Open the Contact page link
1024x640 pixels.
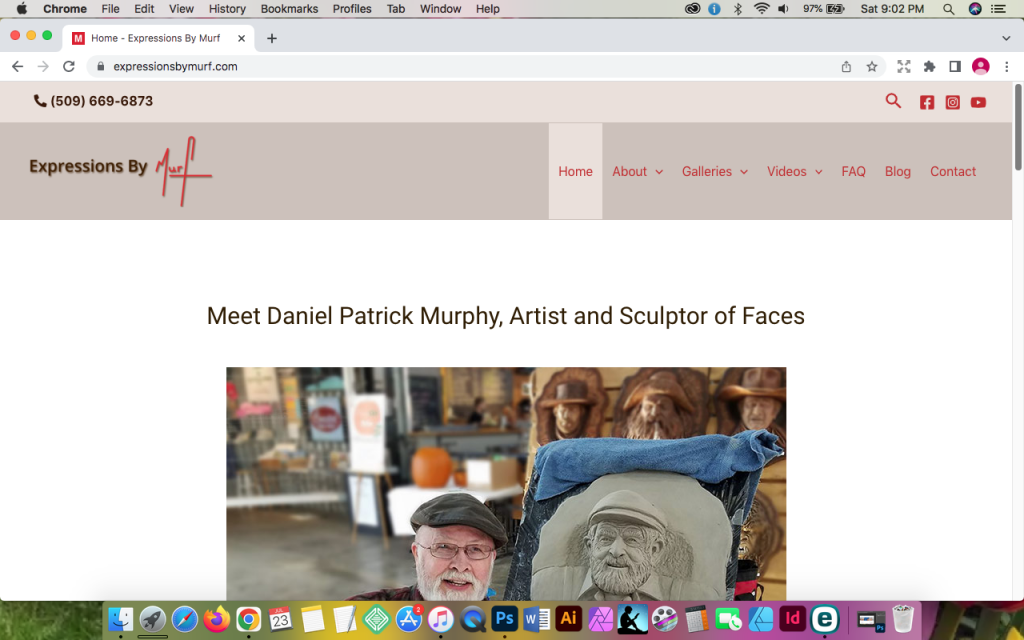pyautogui.click(x=952, y=171)
